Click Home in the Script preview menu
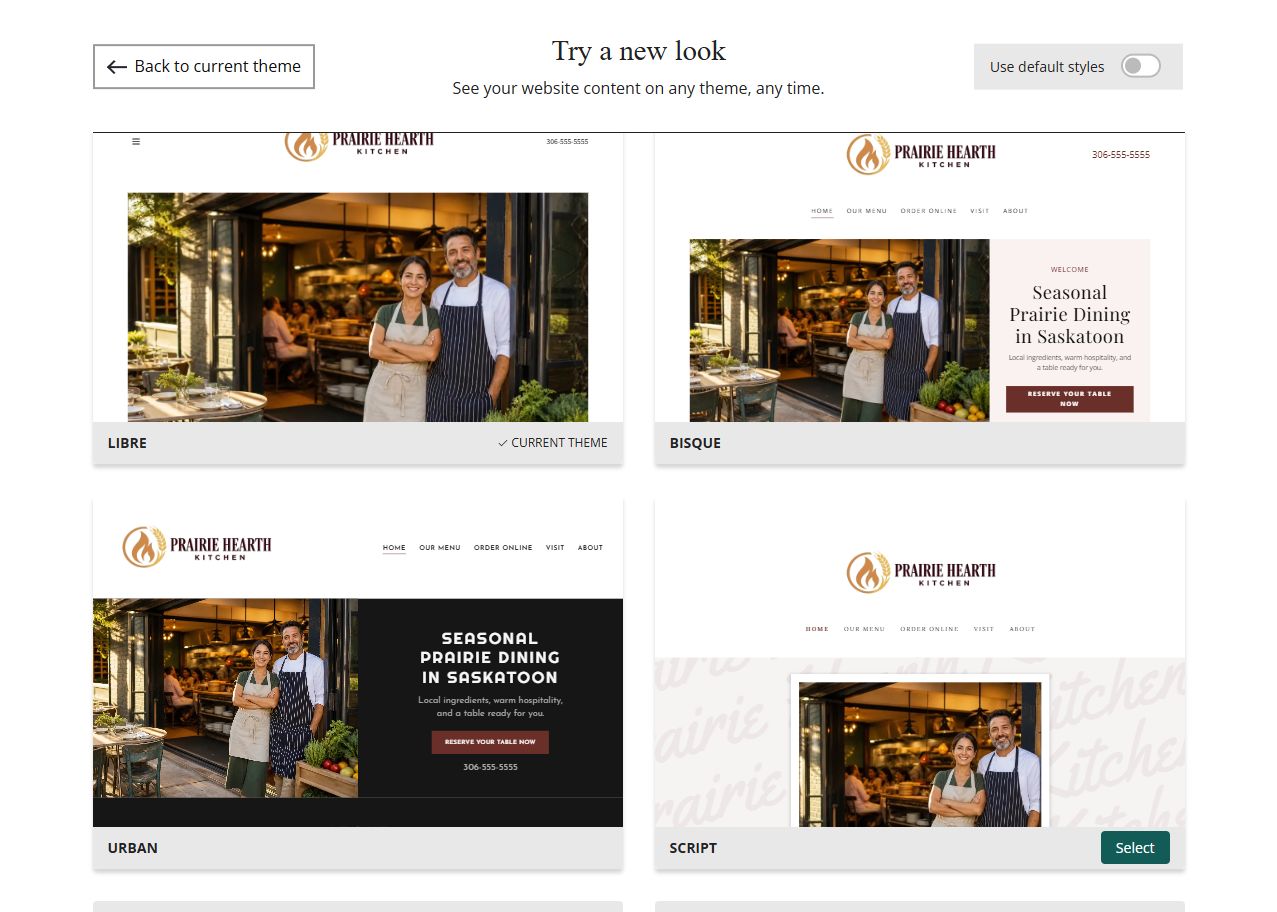 click(x=817, y=629)
